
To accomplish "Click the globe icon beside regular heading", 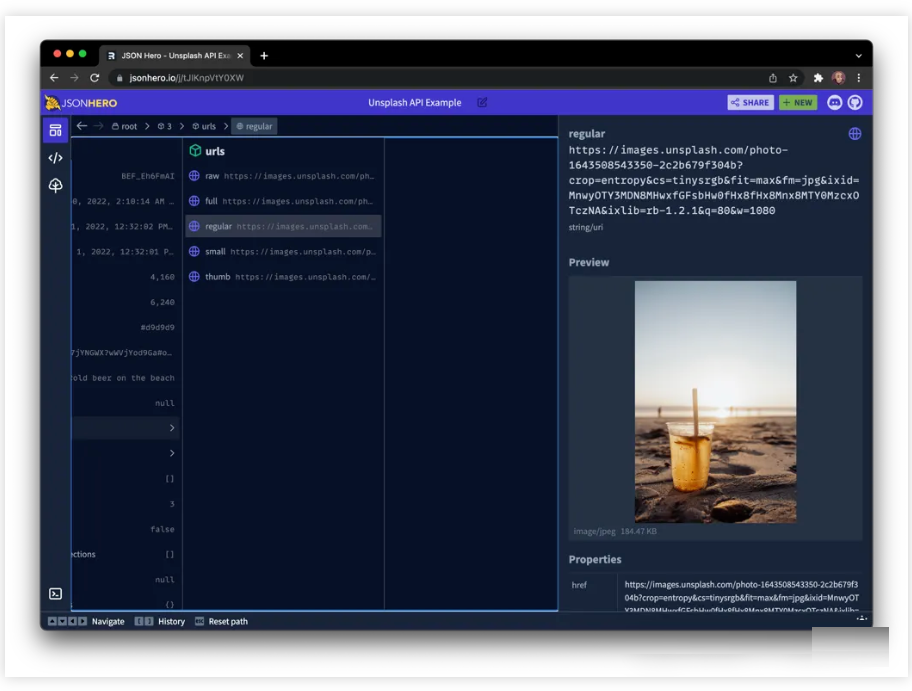I will click(855, 133).
